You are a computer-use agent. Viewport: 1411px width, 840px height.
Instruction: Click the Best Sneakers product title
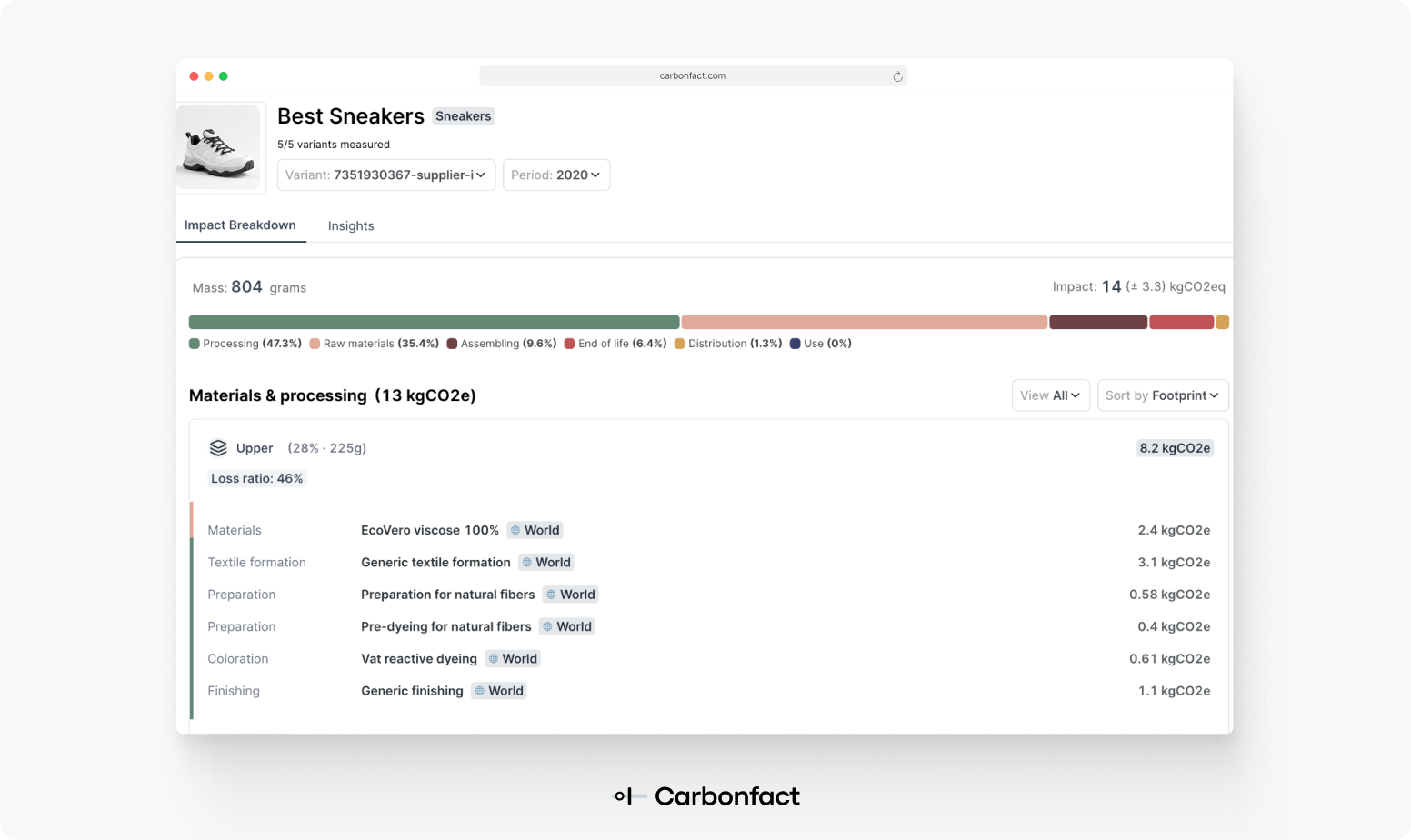click(351, 116)
